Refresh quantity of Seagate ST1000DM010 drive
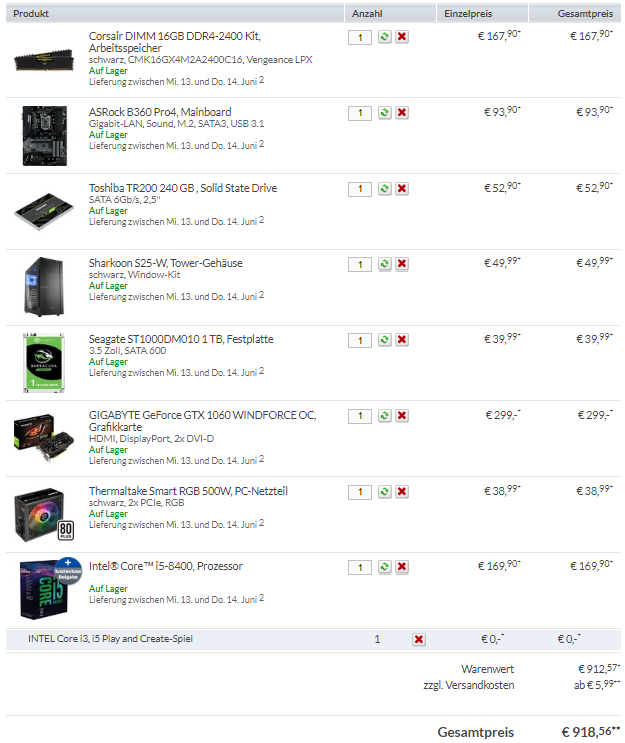This screenshot has width=625, height=743. coord(384,340)
